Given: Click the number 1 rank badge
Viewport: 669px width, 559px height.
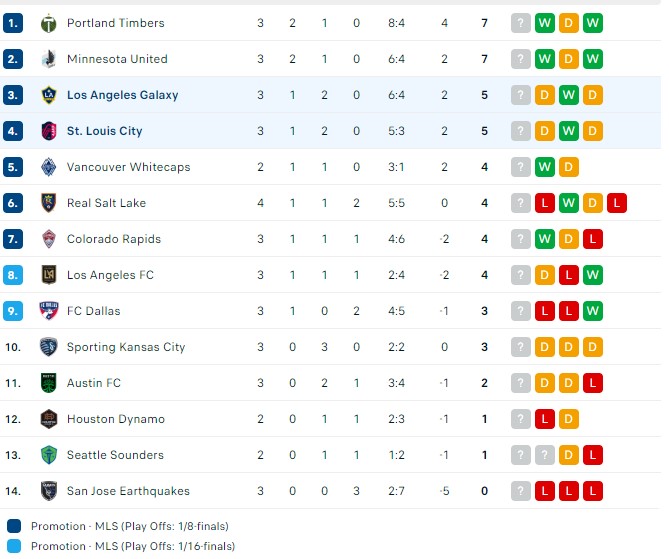Looking at the screenshot, I should click(13, 23).
